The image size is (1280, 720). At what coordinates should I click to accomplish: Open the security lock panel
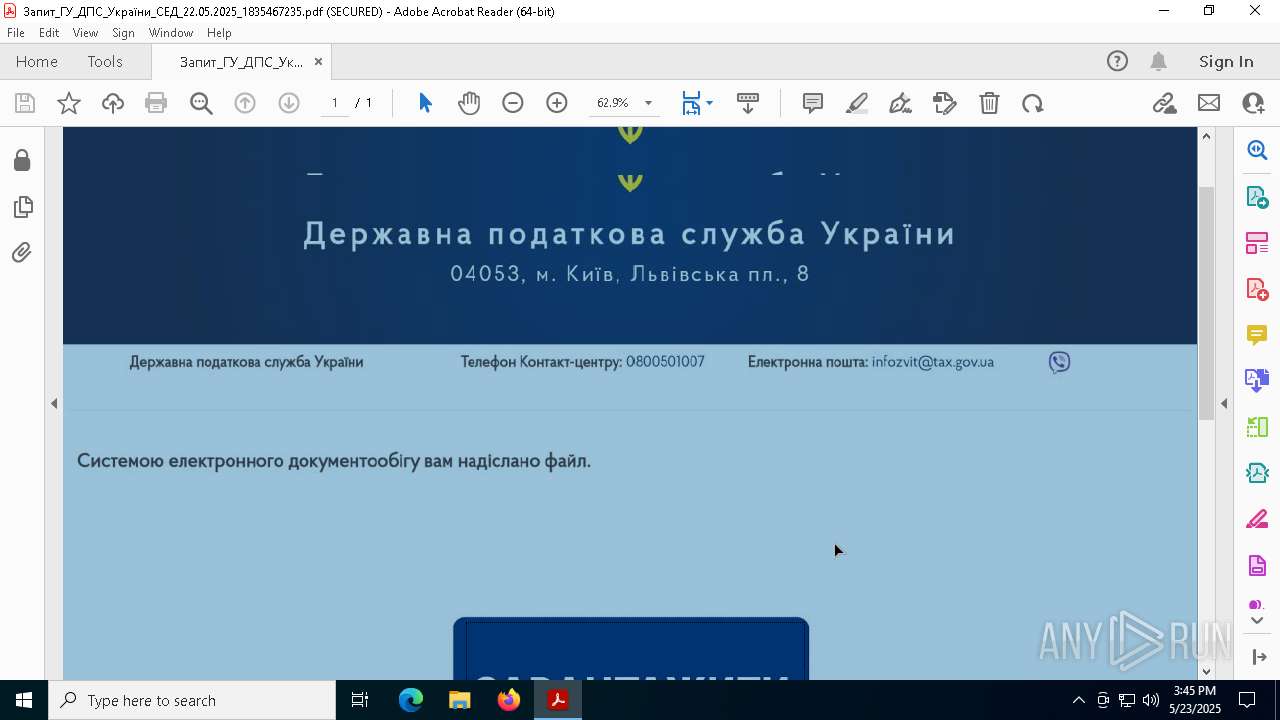[x=22, y=161]
